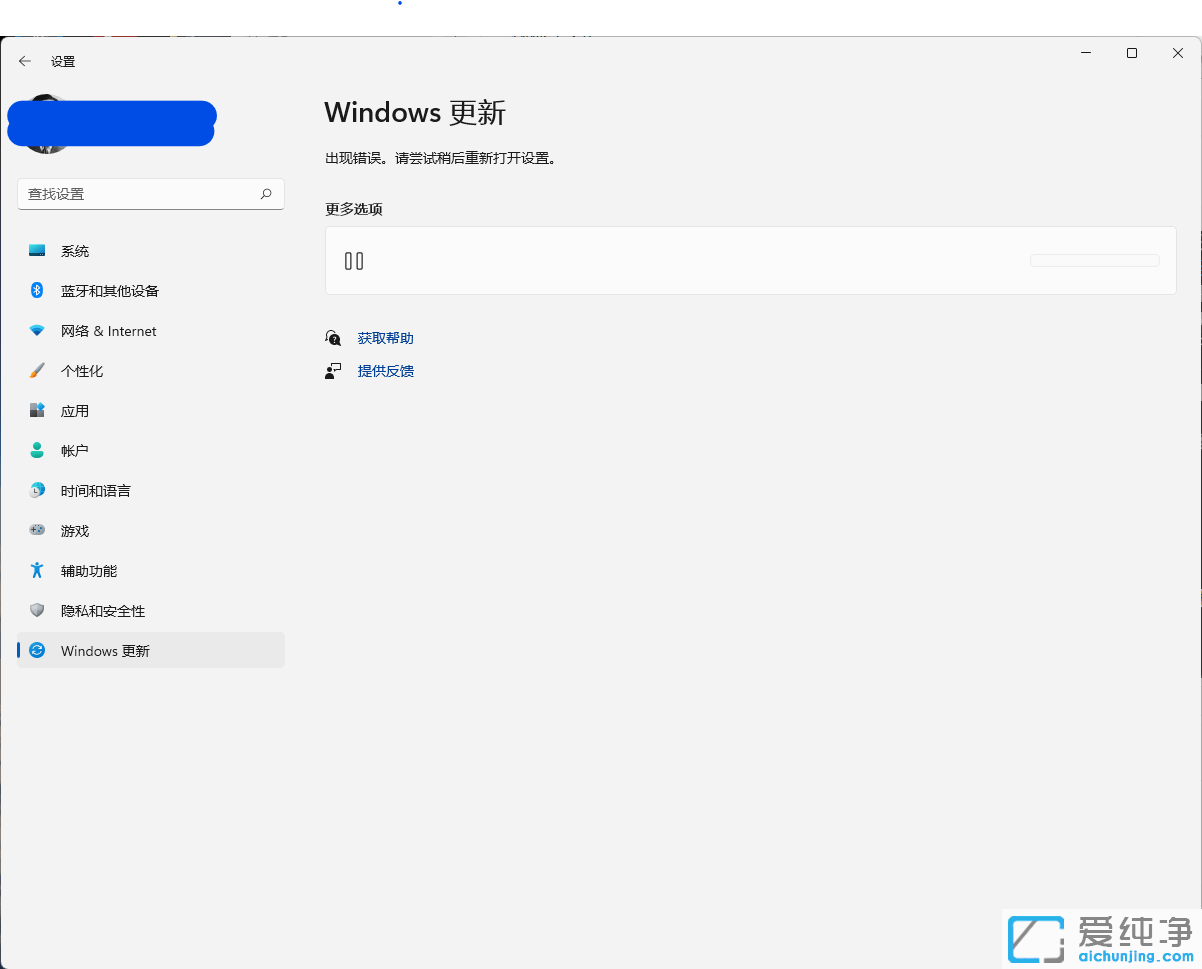Open 网络 & Internet settings icon

[x=36, y=331]
